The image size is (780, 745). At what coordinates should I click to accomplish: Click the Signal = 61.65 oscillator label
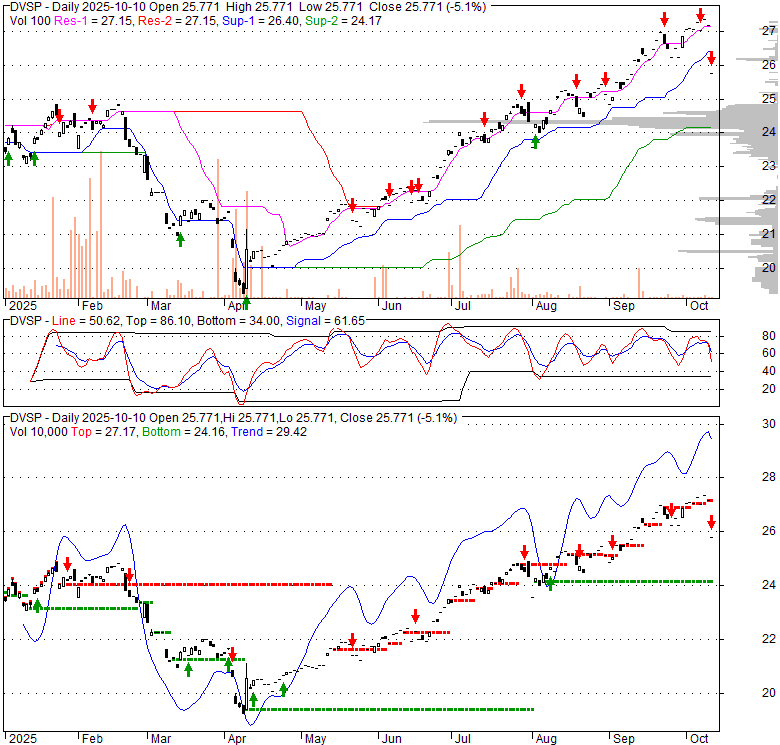(x=325, y=320)
